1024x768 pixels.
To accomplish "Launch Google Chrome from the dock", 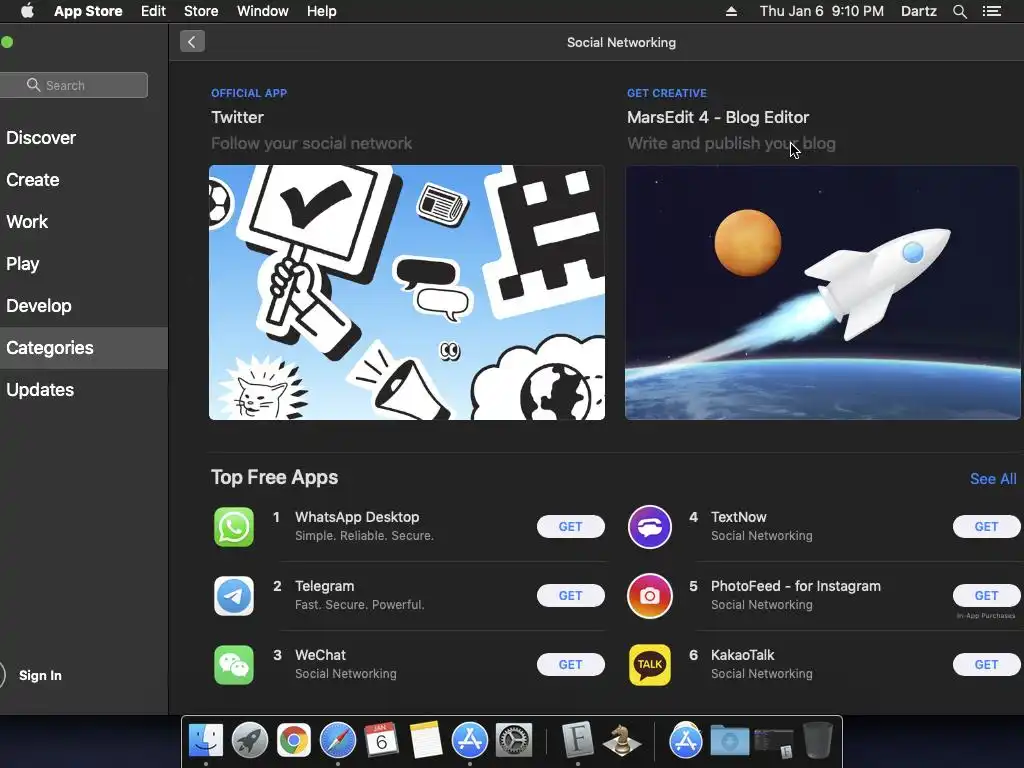I will point(294,741).
